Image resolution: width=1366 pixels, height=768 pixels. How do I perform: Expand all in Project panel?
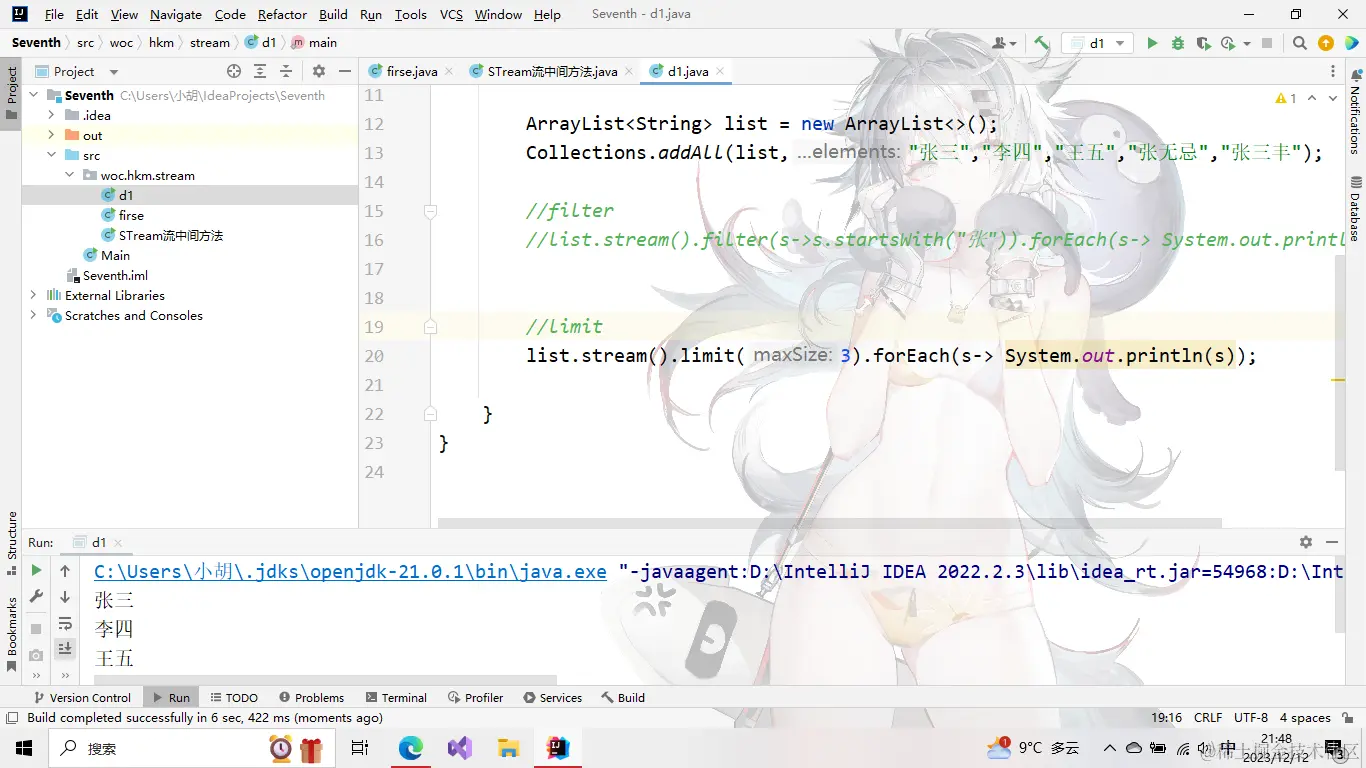pyautogui.click(x=260, y=71)
